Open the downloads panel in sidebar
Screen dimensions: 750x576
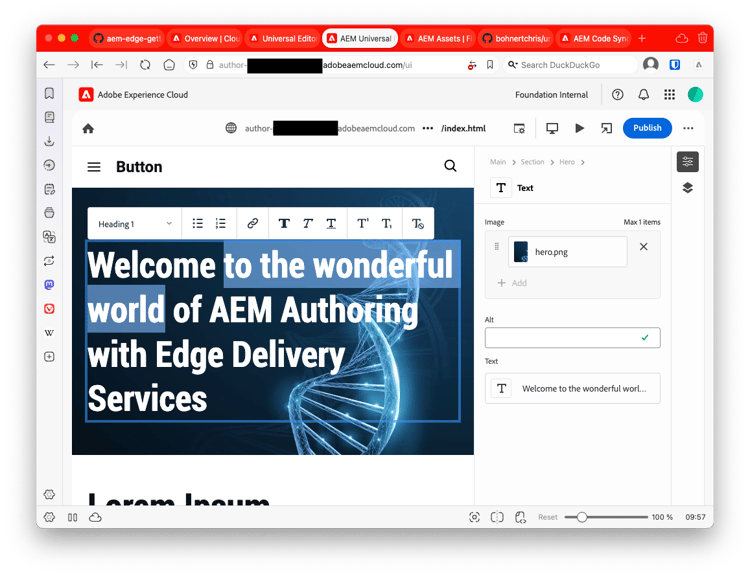click(x=49, y=141)
